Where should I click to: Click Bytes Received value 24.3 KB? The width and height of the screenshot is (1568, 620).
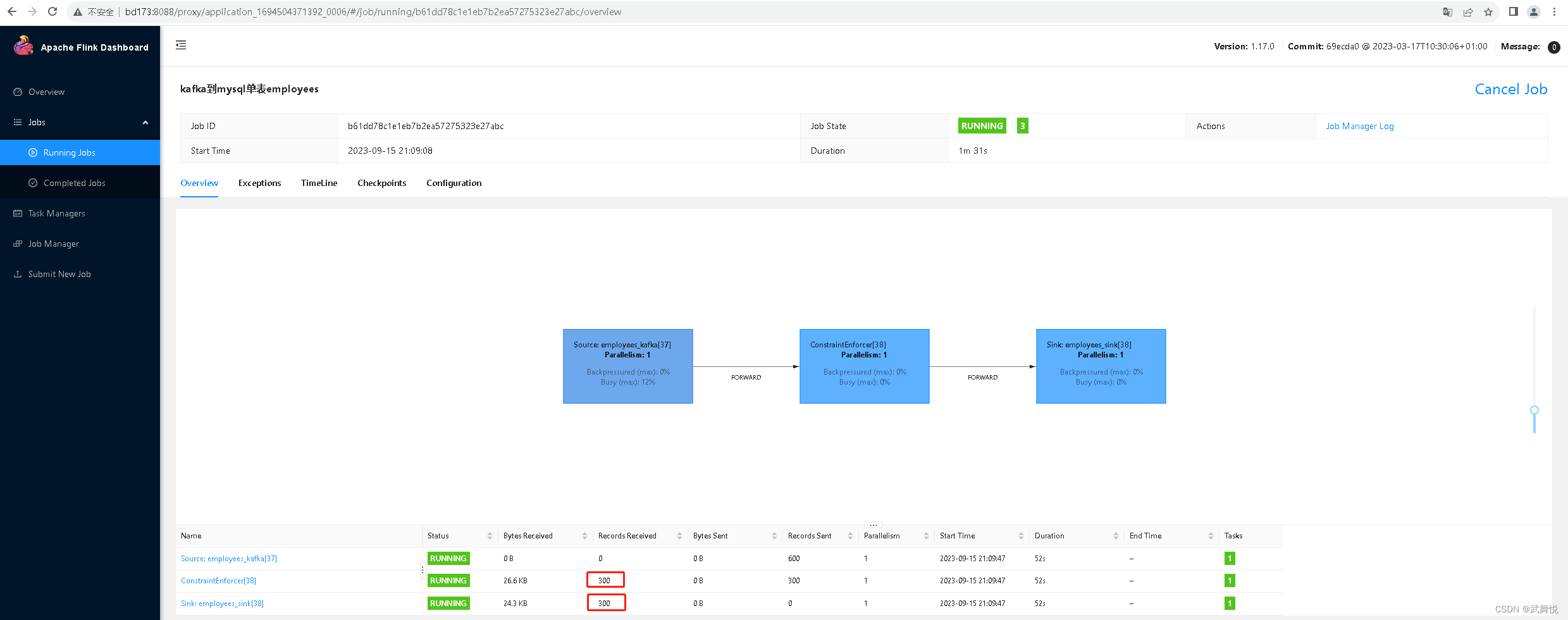(515, 604)
